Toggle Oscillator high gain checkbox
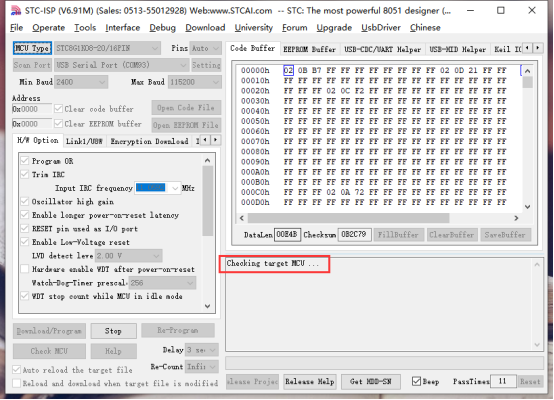The height and width of the screenshot is (400, 554). click(25, 202)
